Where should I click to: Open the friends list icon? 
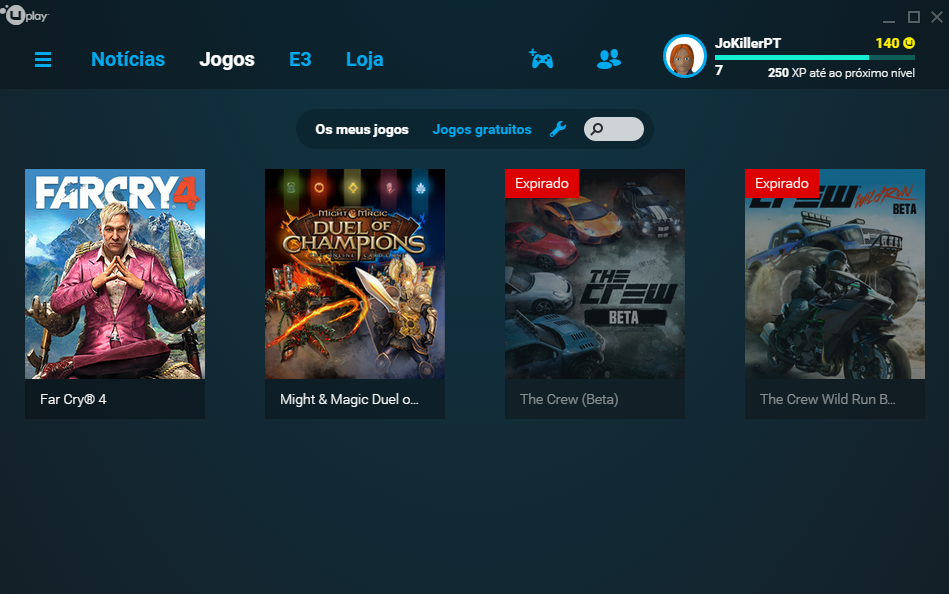tap(609, 59)
